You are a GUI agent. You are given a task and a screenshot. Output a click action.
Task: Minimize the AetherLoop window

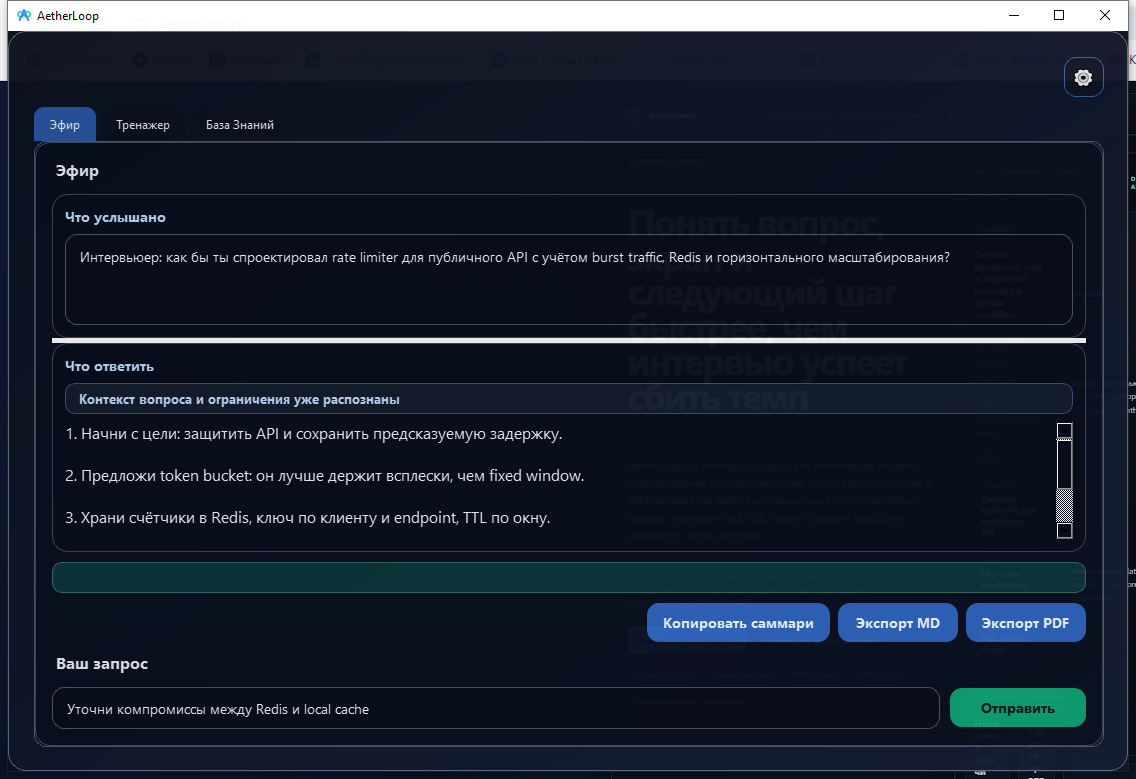1013,15
